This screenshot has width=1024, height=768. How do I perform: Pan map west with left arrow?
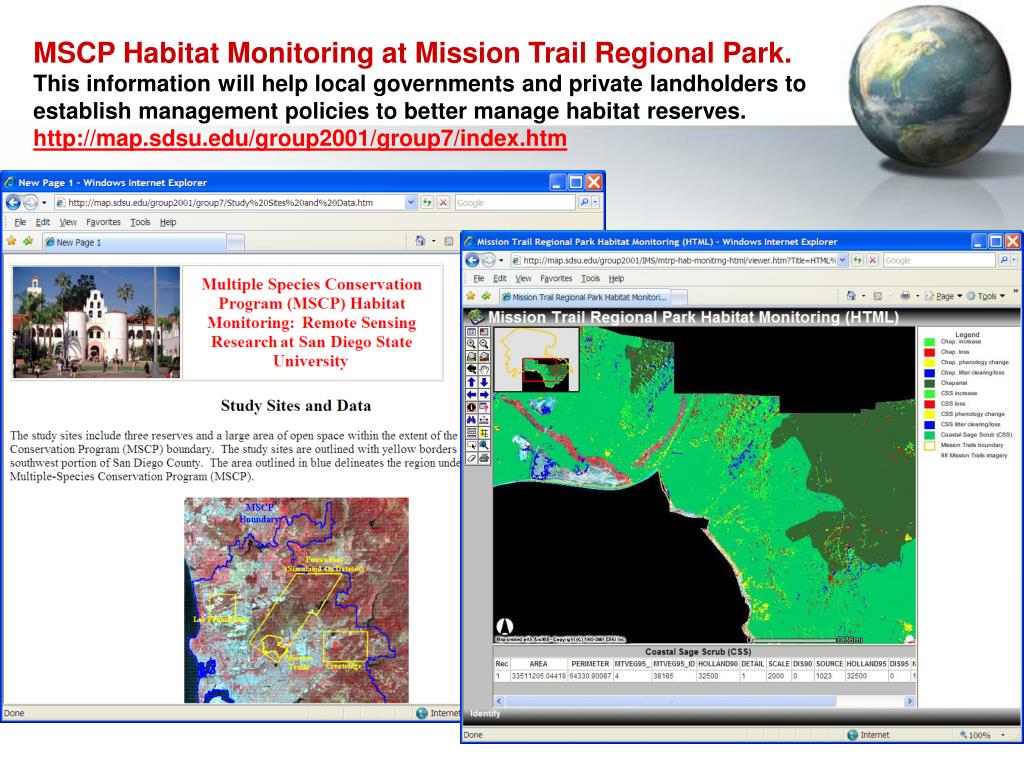tap(472, 395)
